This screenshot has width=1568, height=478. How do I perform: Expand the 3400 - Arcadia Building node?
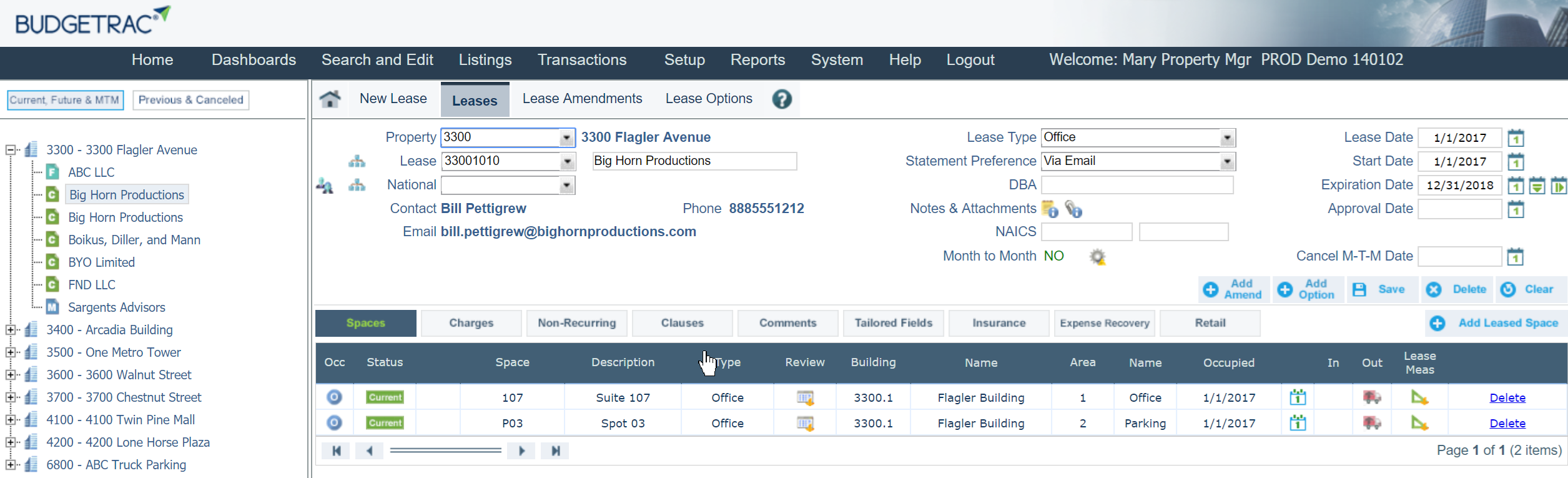[x=11, y=330]
